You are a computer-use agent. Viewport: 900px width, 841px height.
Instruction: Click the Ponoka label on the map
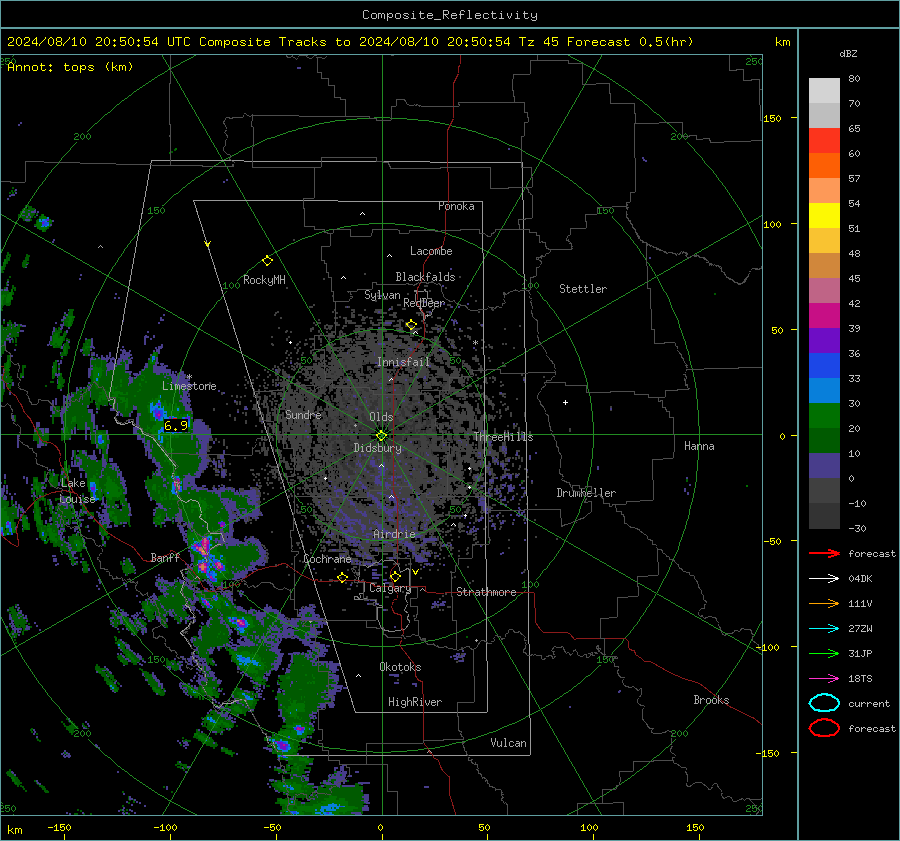[456, 206]
